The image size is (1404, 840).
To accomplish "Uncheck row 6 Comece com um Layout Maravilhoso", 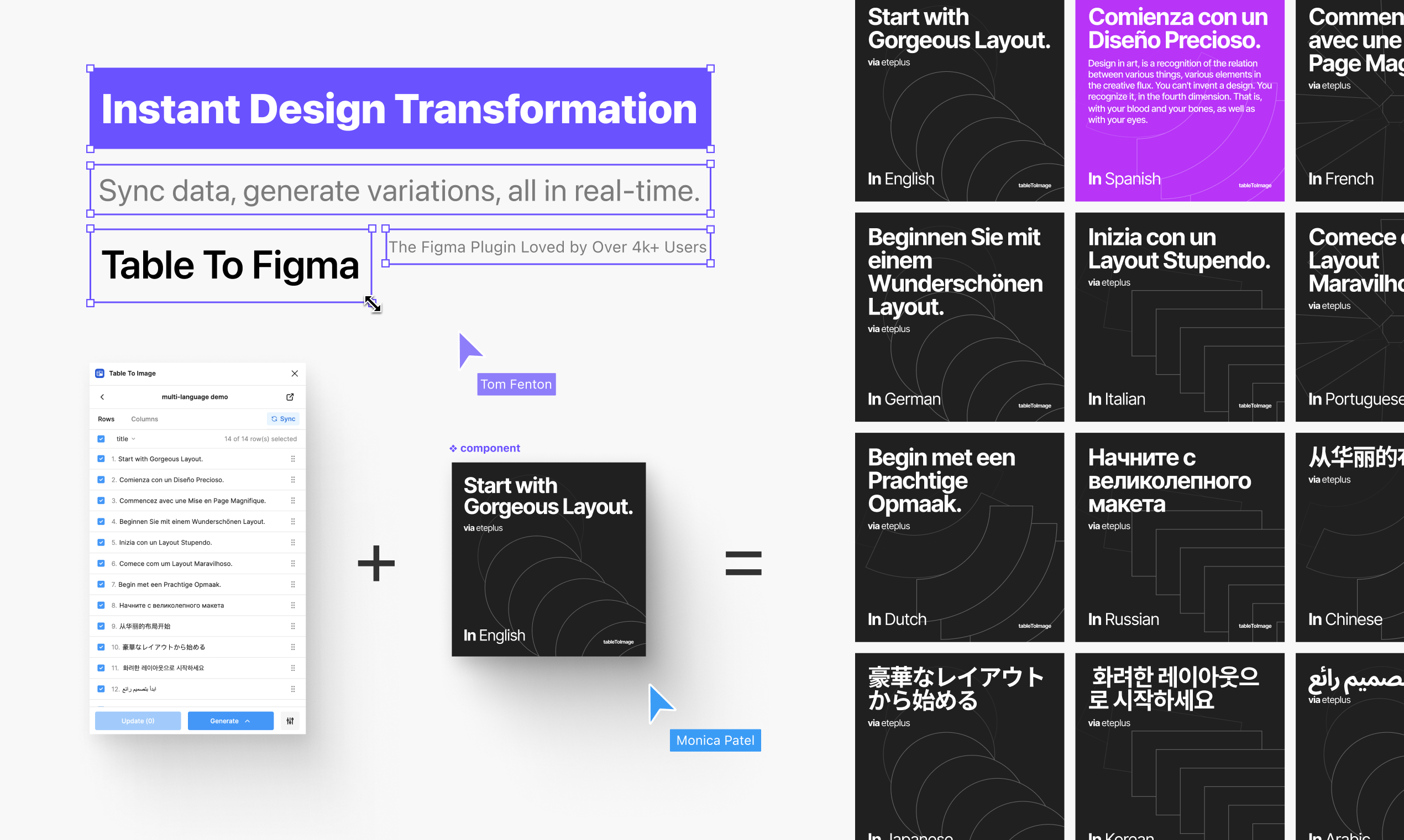I will click(x=101, y=564).
